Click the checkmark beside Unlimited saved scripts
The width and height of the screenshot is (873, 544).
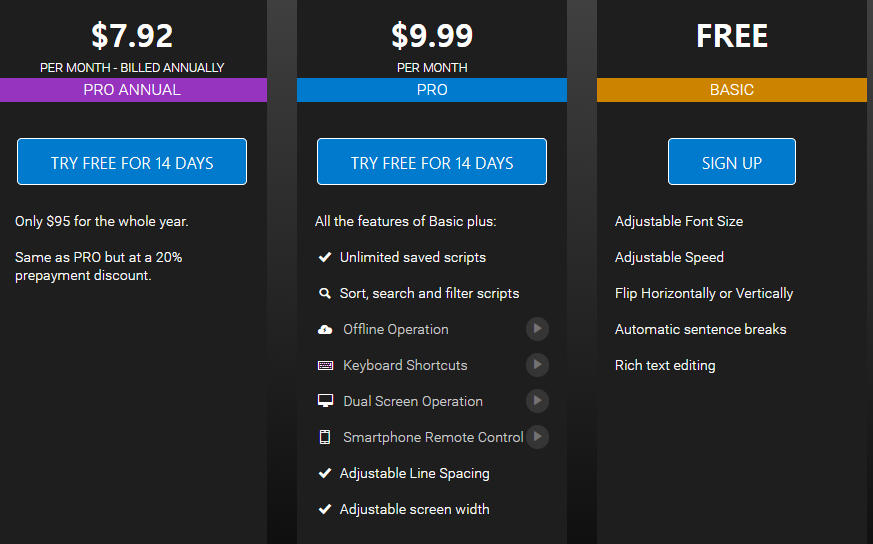point(325,257)
